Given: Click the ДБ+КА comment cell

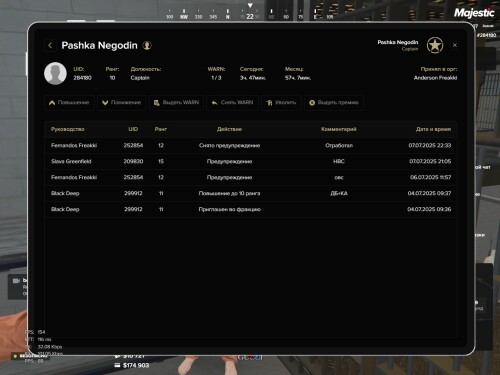Looking at the screenshot, I should point(339,193).
